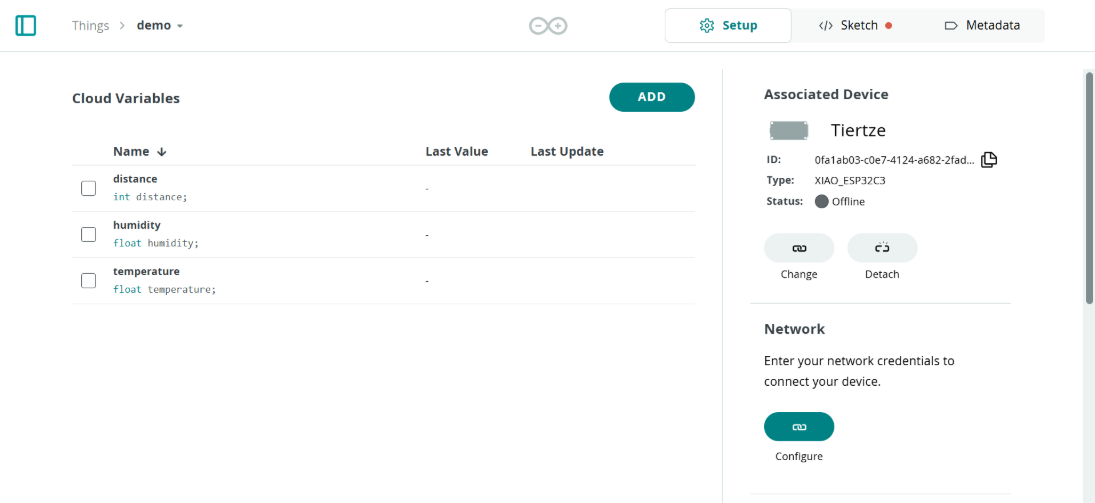The width and height of the screenshot is (1095, 503).
Task: Click the int distance declaration text
Action: tap(150, 197)
